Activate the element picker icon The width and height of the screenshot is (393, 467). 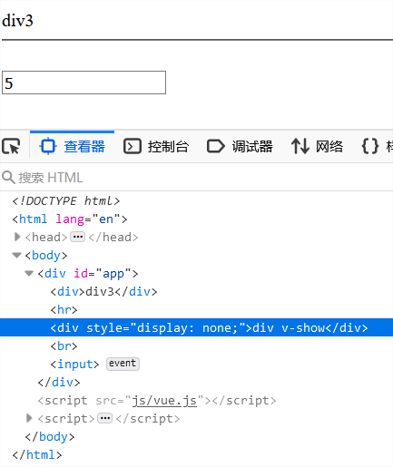point(11,146)
